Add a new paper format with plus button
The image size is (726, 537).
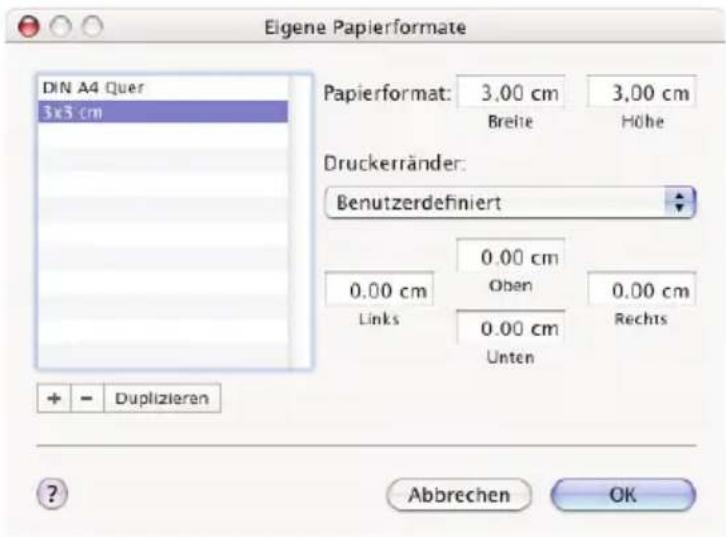(54, 398)
